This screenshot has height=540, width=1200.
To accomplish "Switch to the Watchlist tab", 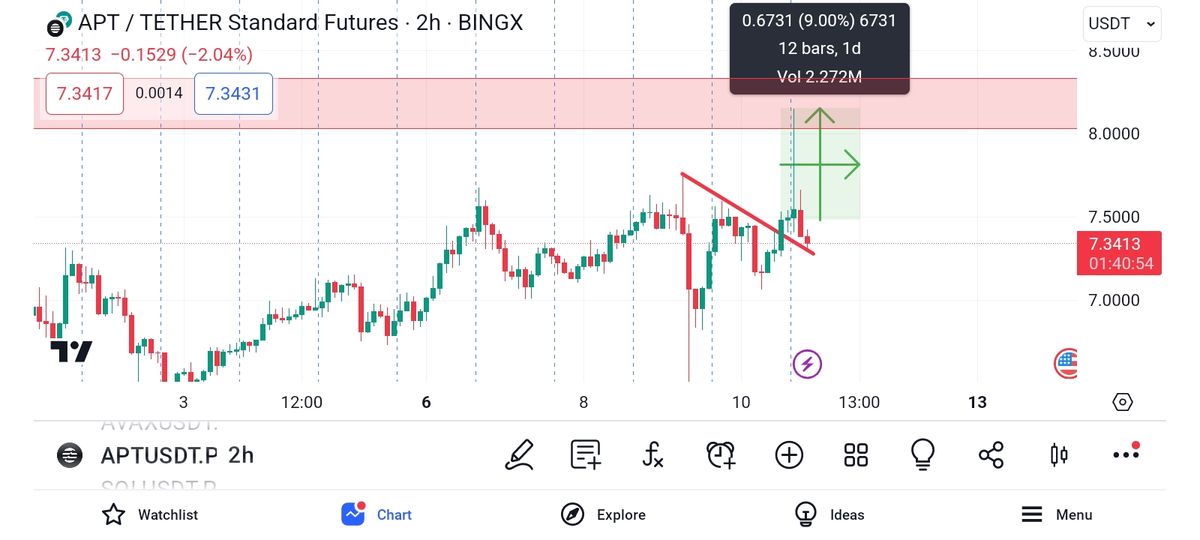I will pos(150,515).
